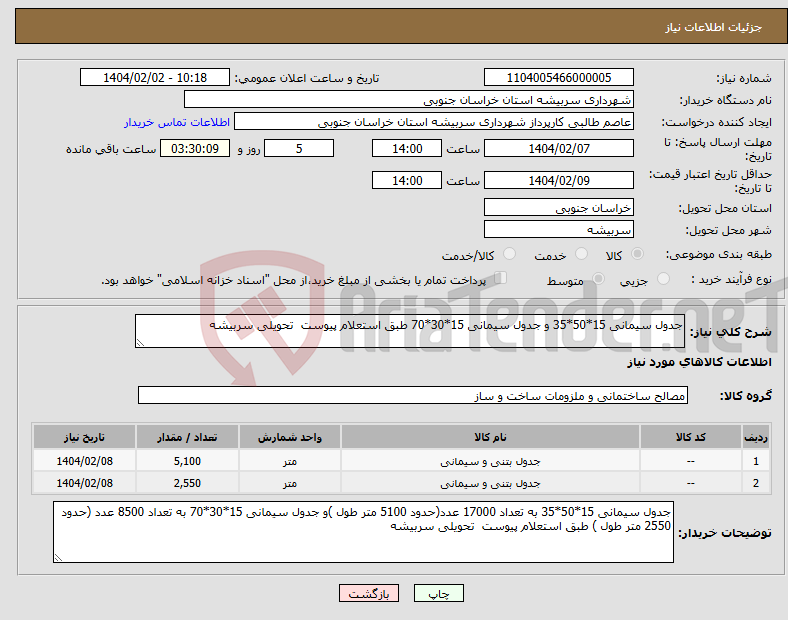Select the متوسط purchase type radio
Viewport: 788px width, 620px height.
(598, 278)
